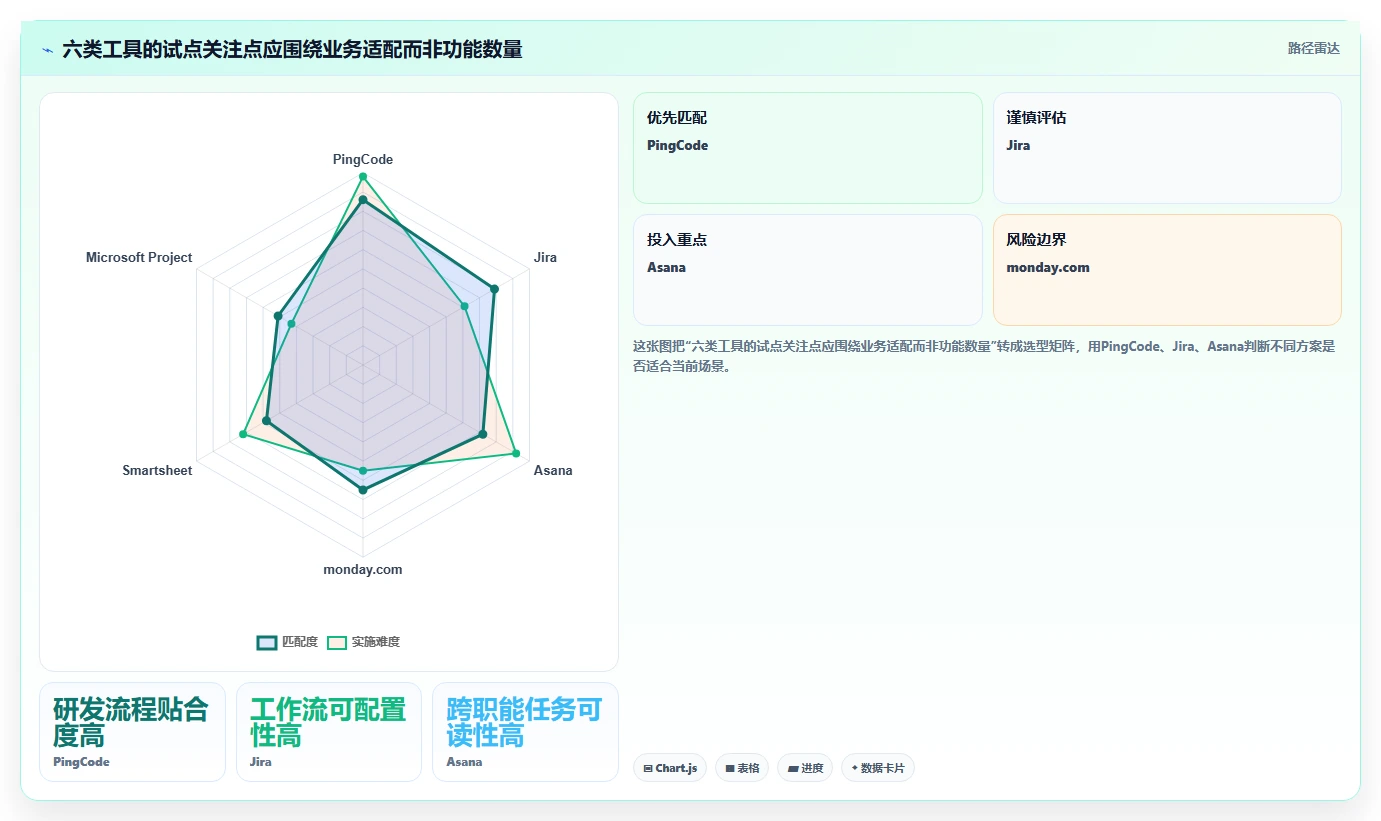The width and height of the screenshot is (1381, 821).
Task: Toggle the 匹配度 legend series
Action: [x=287, y=642]
